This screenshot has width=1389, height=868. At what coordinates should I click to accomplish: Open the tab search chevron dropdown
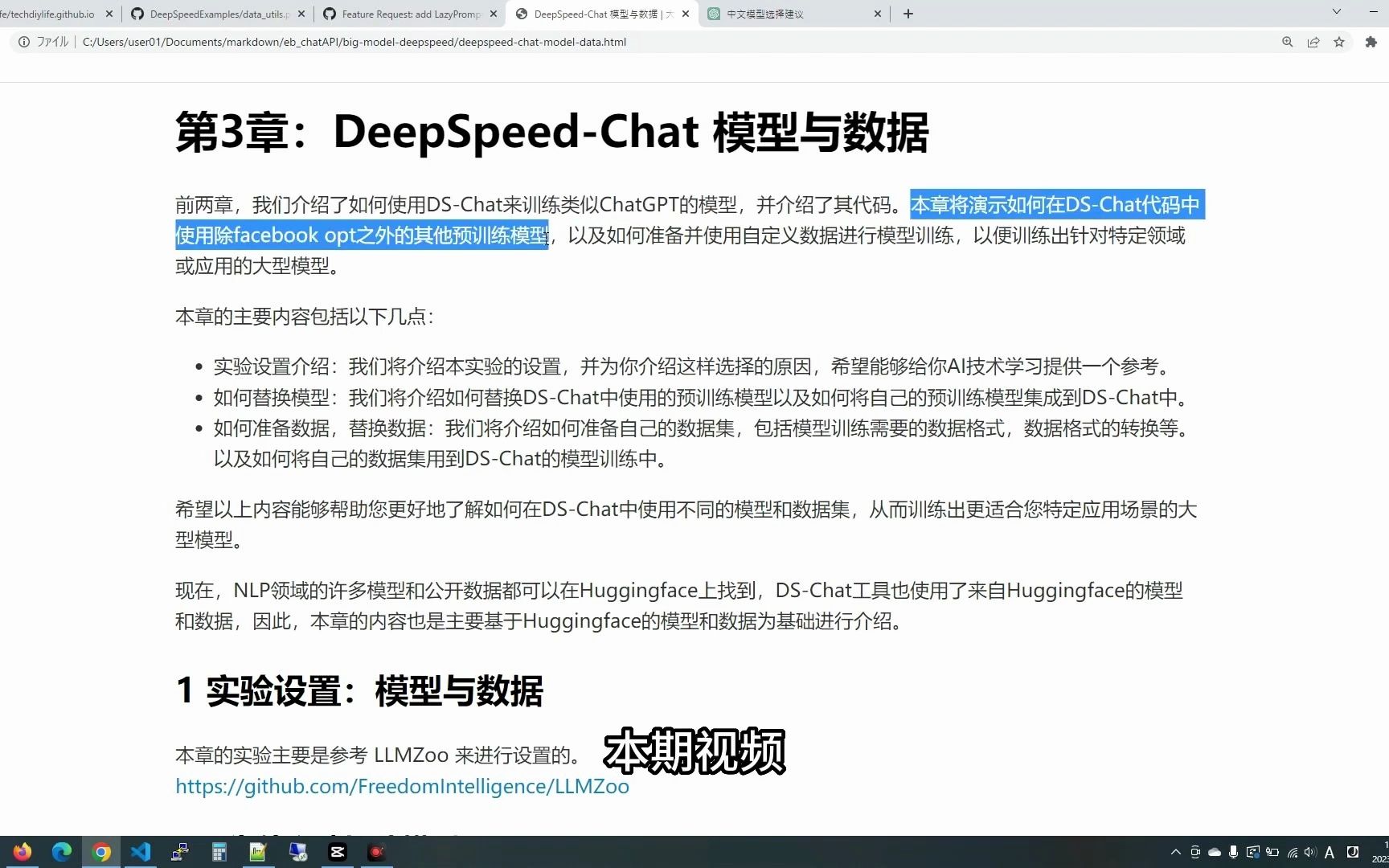point(1337,12)
